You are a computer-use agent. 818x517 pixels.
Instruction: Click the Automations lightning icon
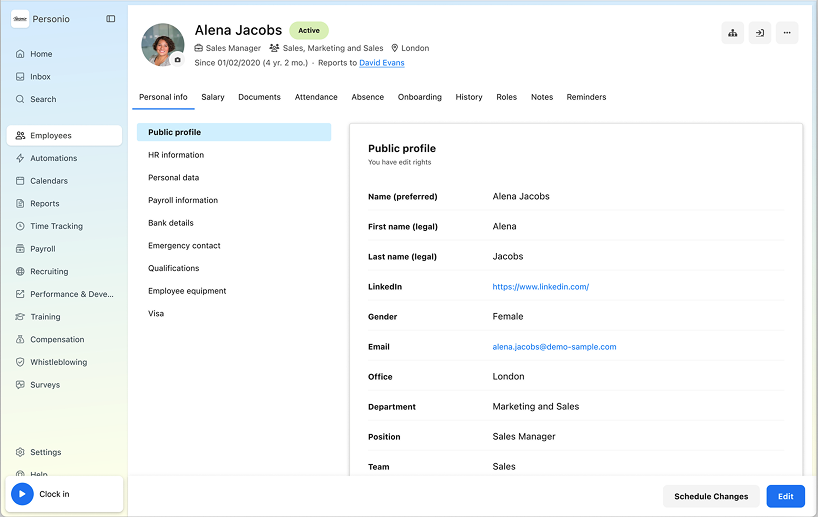(20, 158)
